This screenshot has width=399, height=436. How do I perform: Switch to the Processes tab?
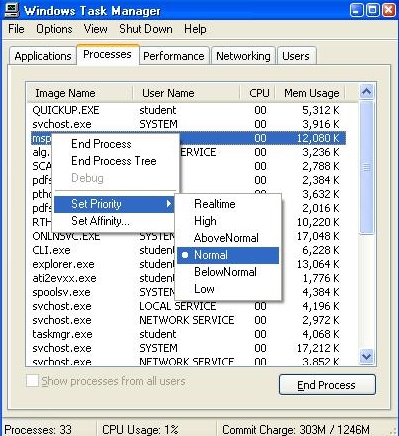[x=107, y=54]
